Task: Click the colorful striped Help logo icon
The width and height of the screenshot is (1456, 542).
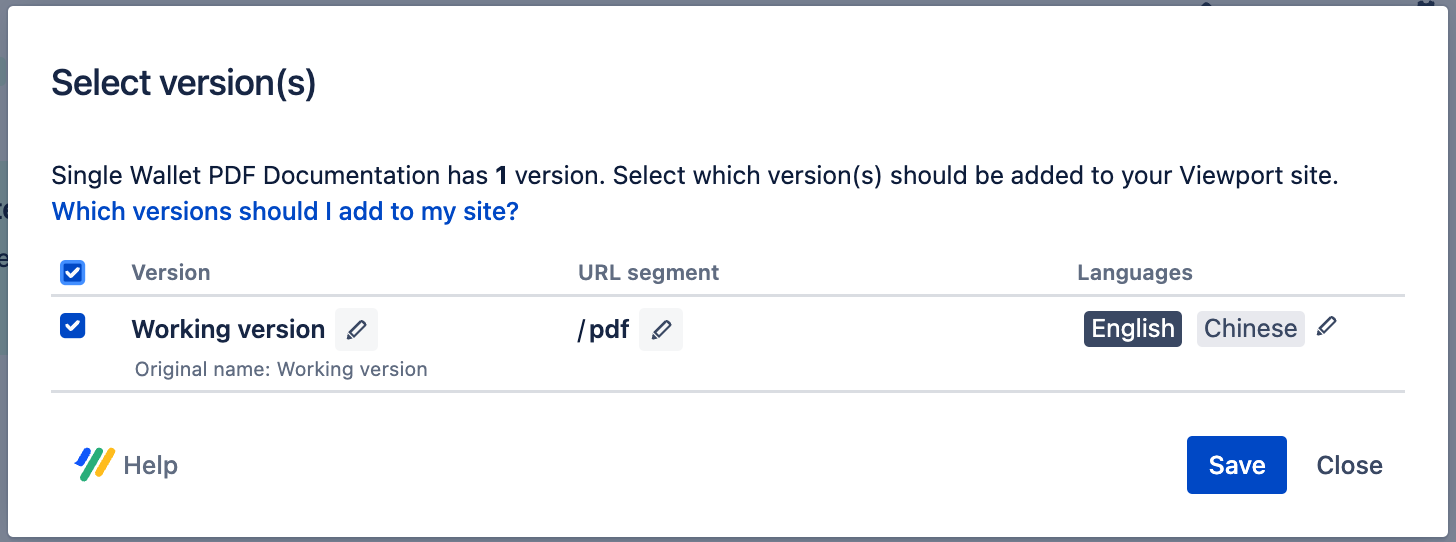Action: [95, 464]
